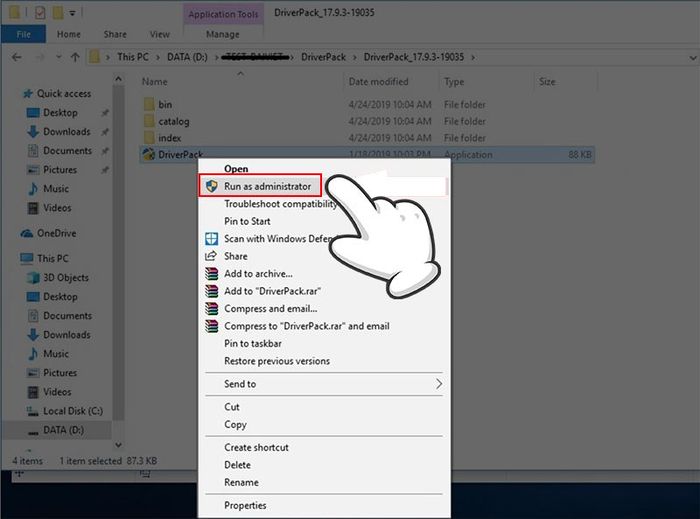The height and width of the screenshot is (519, 700).
Task: Select Compress to "DriverPack.rar" and email
Action: pos(307,326)
